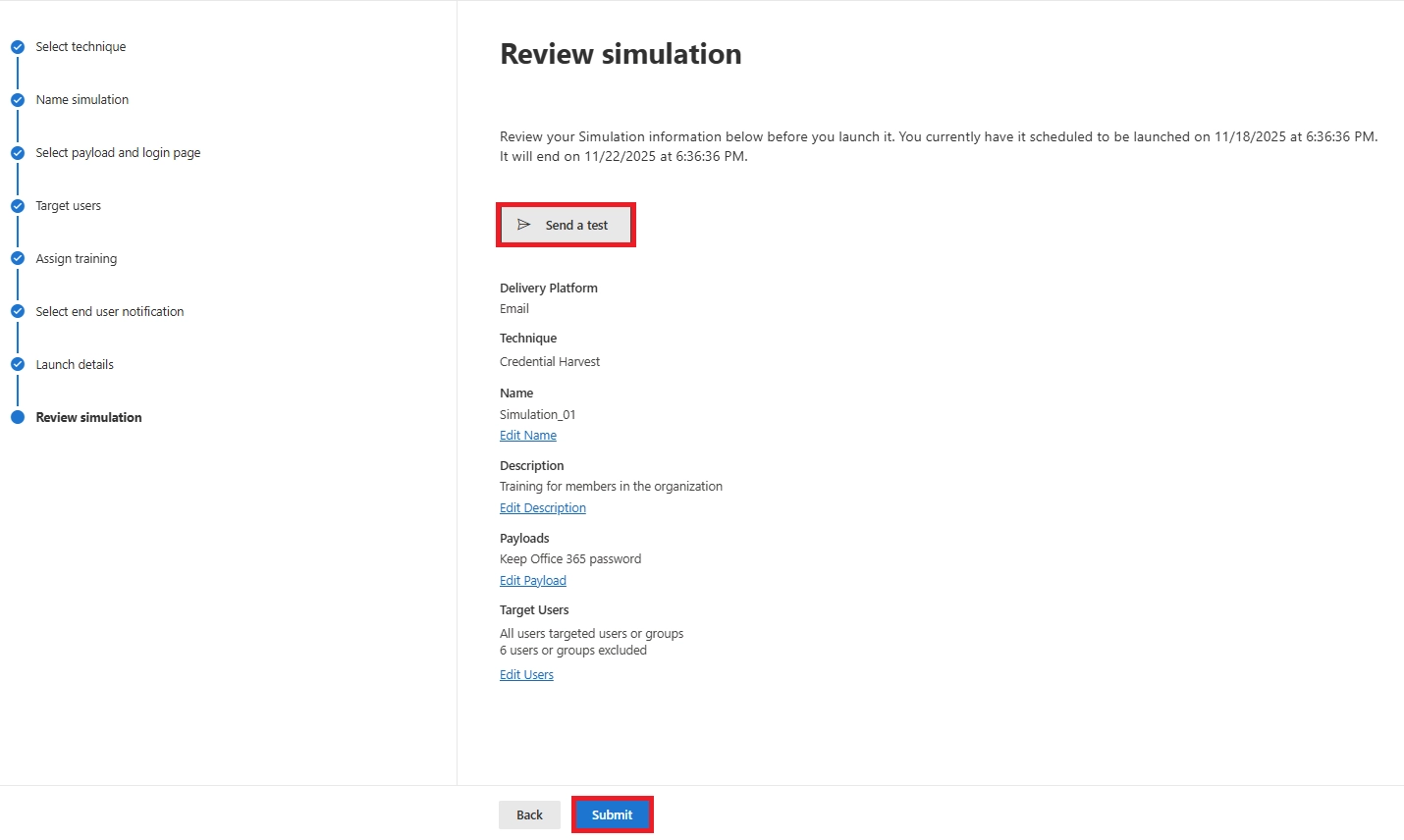Click the Send a test button
Screen dimensions: 1404x840
click(x=566, y=225)
